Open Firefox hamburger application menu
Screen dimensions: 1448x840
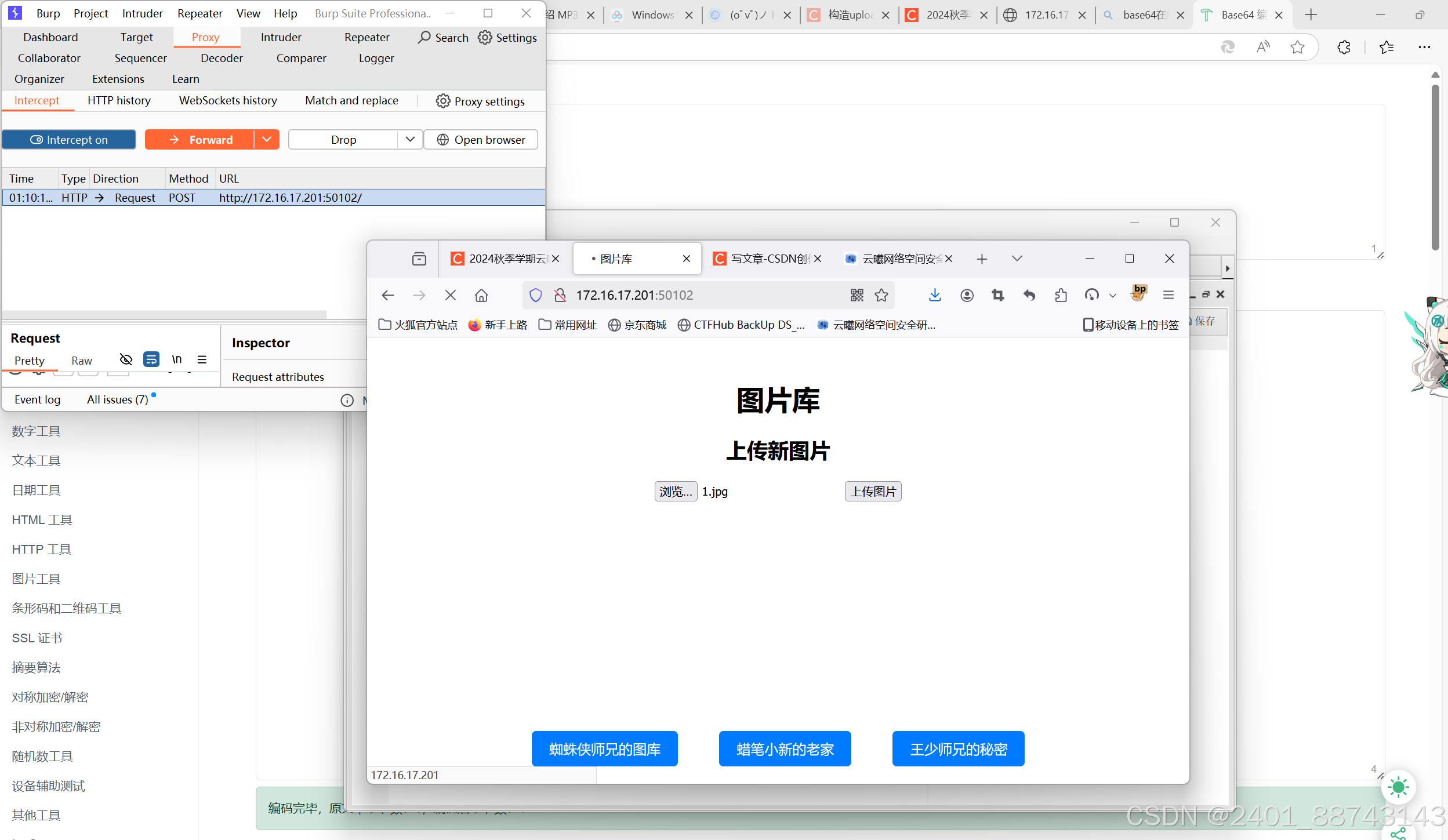point(1168,295)
